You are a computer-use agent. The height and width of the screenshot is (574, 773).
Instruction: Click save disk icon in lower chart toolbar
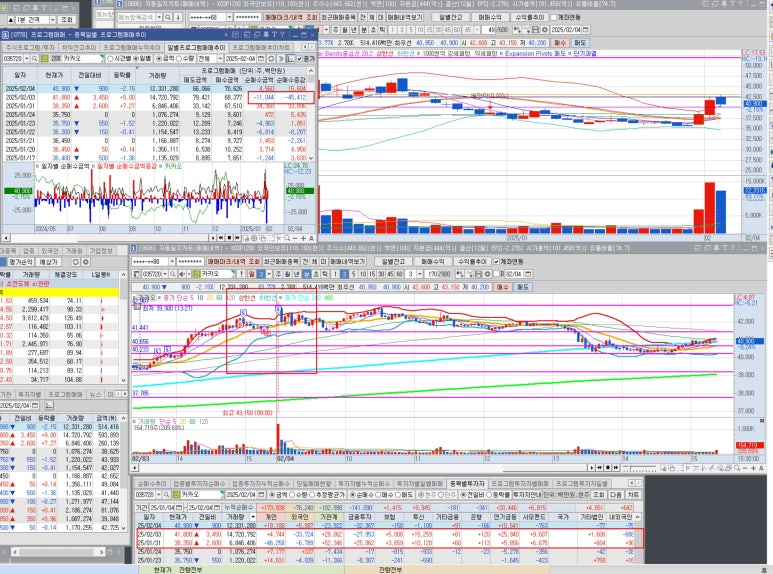(x=478, y=274)
